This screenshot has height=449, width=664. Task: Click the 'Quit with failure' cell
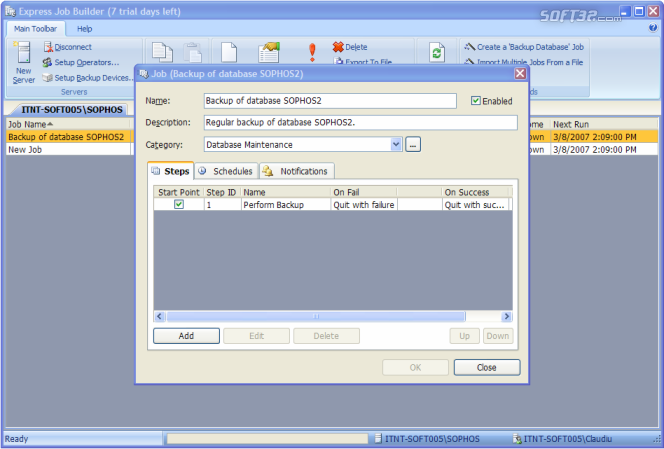364,205
